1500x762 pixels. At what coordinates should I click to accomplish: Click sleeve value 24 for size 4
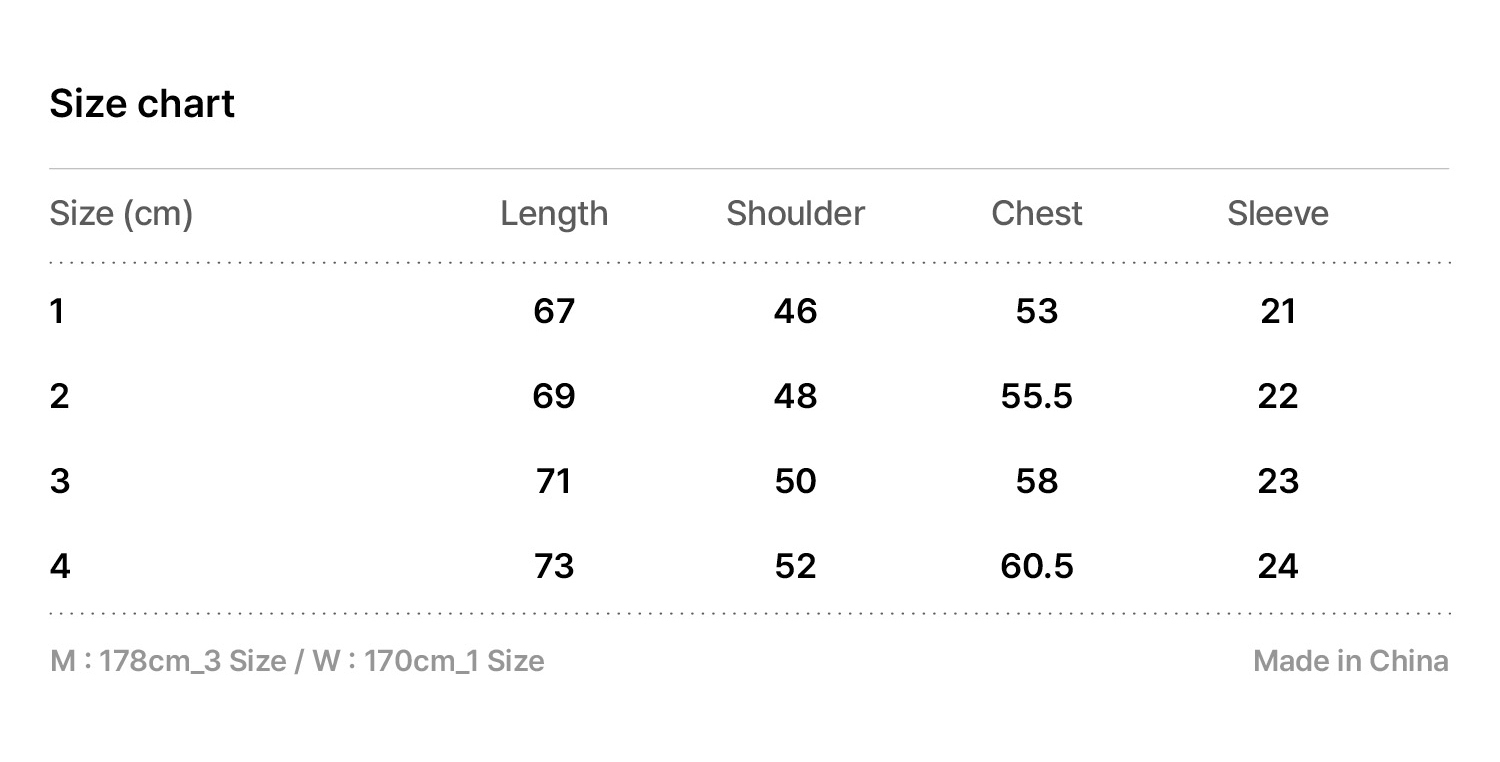[1278, 566]
